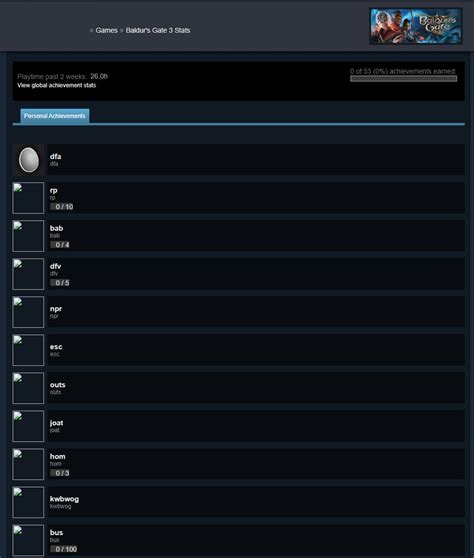Viewport: 474px width, 558px height.
Task: Open Baldur's Gate 3 Stats breadcrumb
Action: click(x=158, y=30)
